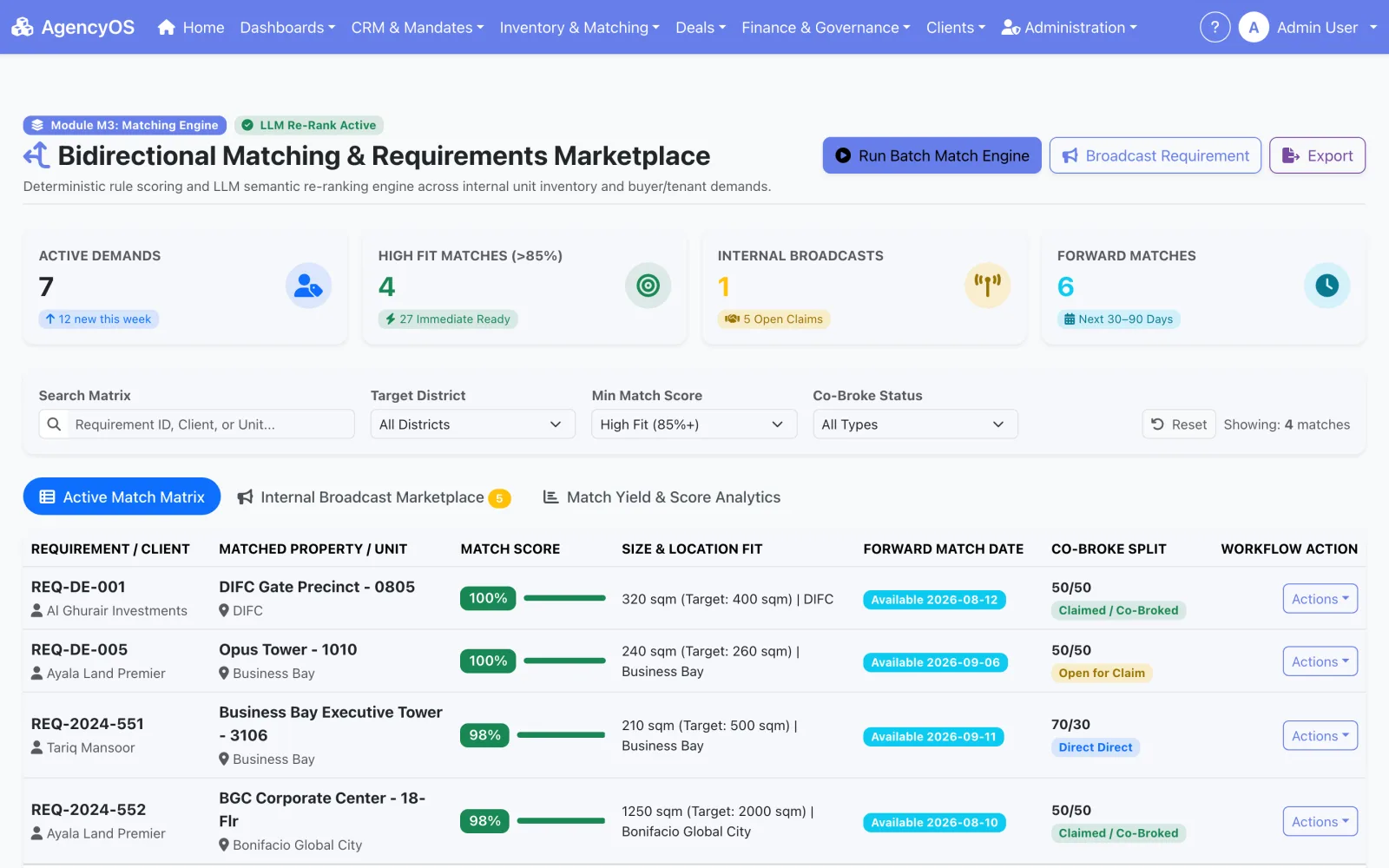The width and height of the screenshot is (1389, 868).
Task: Open the Target District All Districts dropdown
Action: pos(472,424)
